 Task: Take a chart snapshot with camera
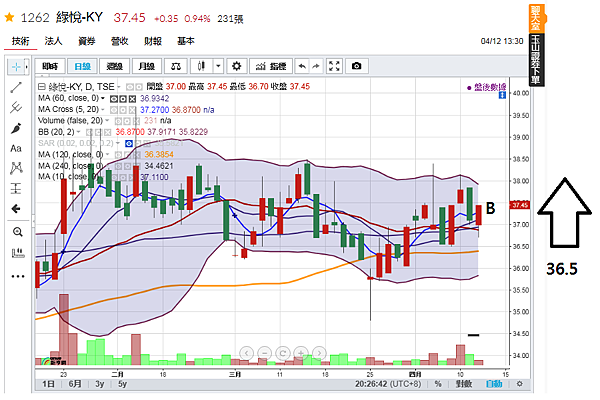[357, 66]
